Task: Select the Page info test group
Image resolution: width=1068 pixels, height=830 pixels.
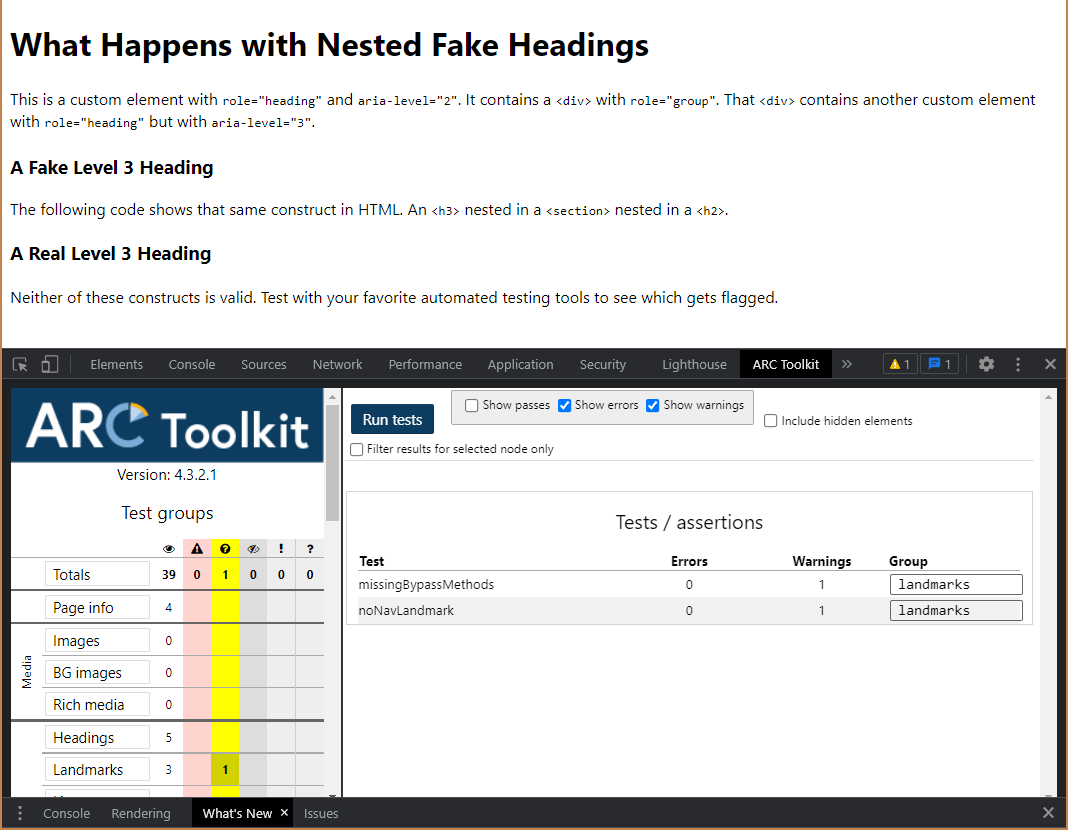Action: tap(97, 607)
